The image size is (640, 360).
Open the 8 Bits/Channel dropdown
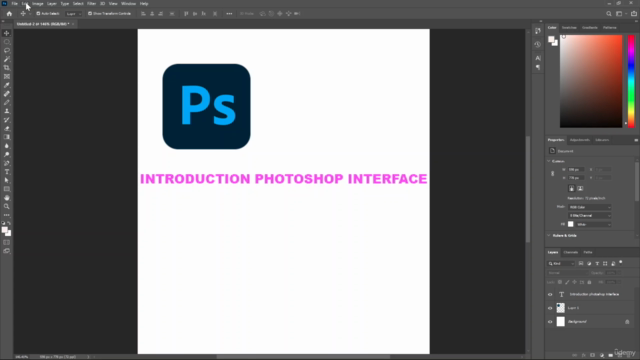tap(590, 216)
